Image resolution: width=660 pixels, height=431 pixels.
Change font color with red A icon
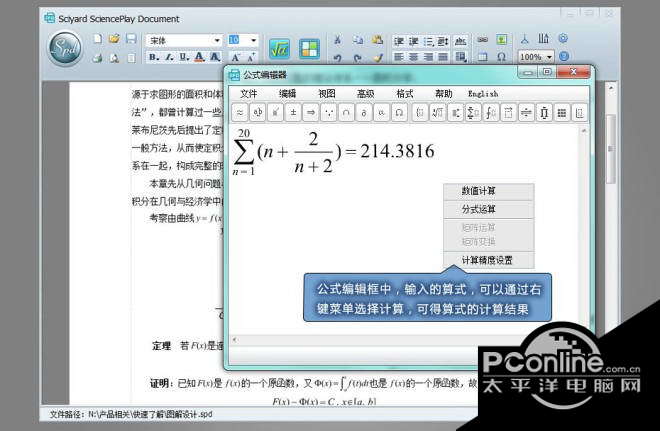(200, 57)
